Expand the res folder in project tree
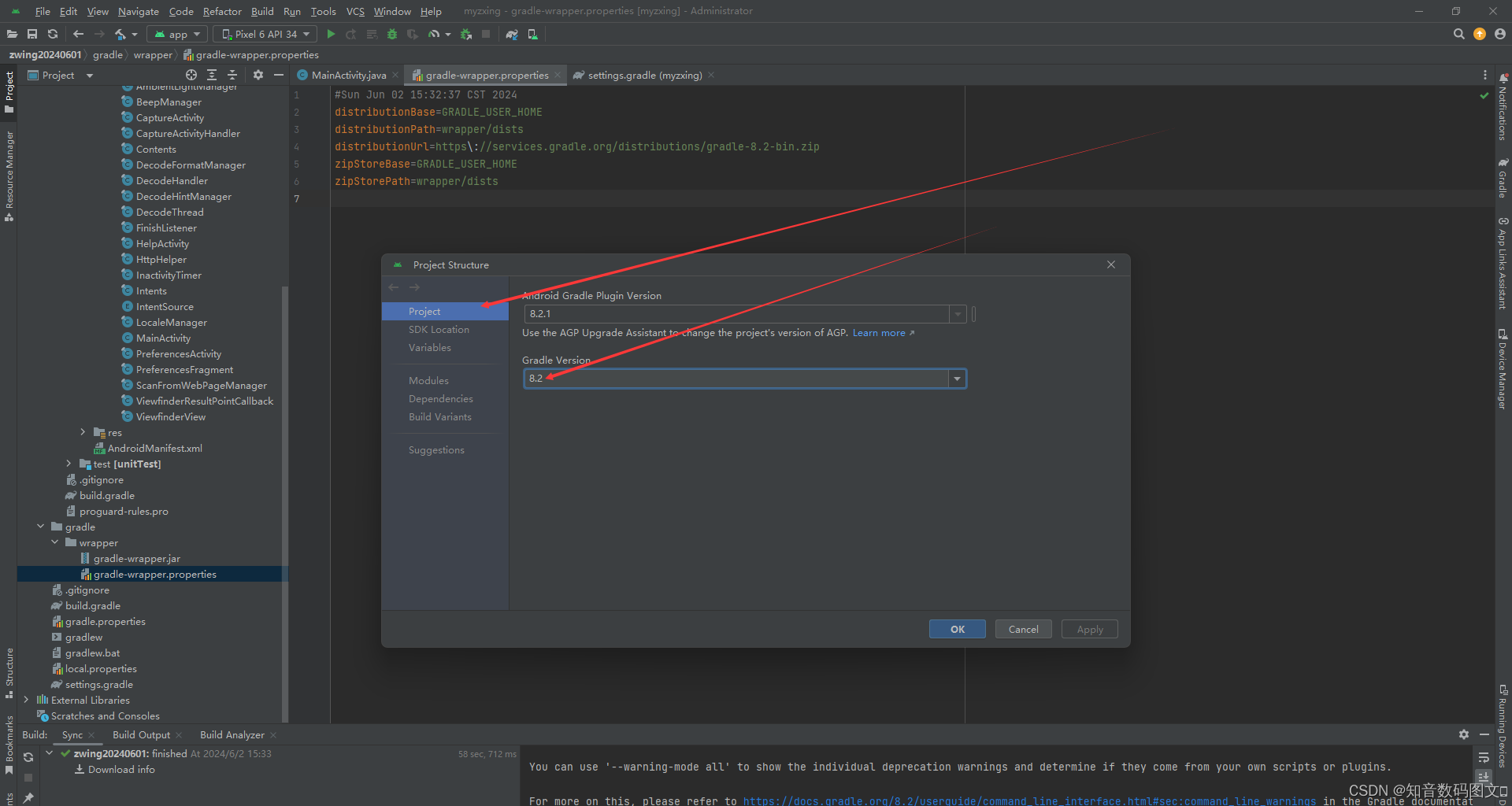The width and height of the screenshot is (1512, 806). pyautogui.click(x=83, y=432)
